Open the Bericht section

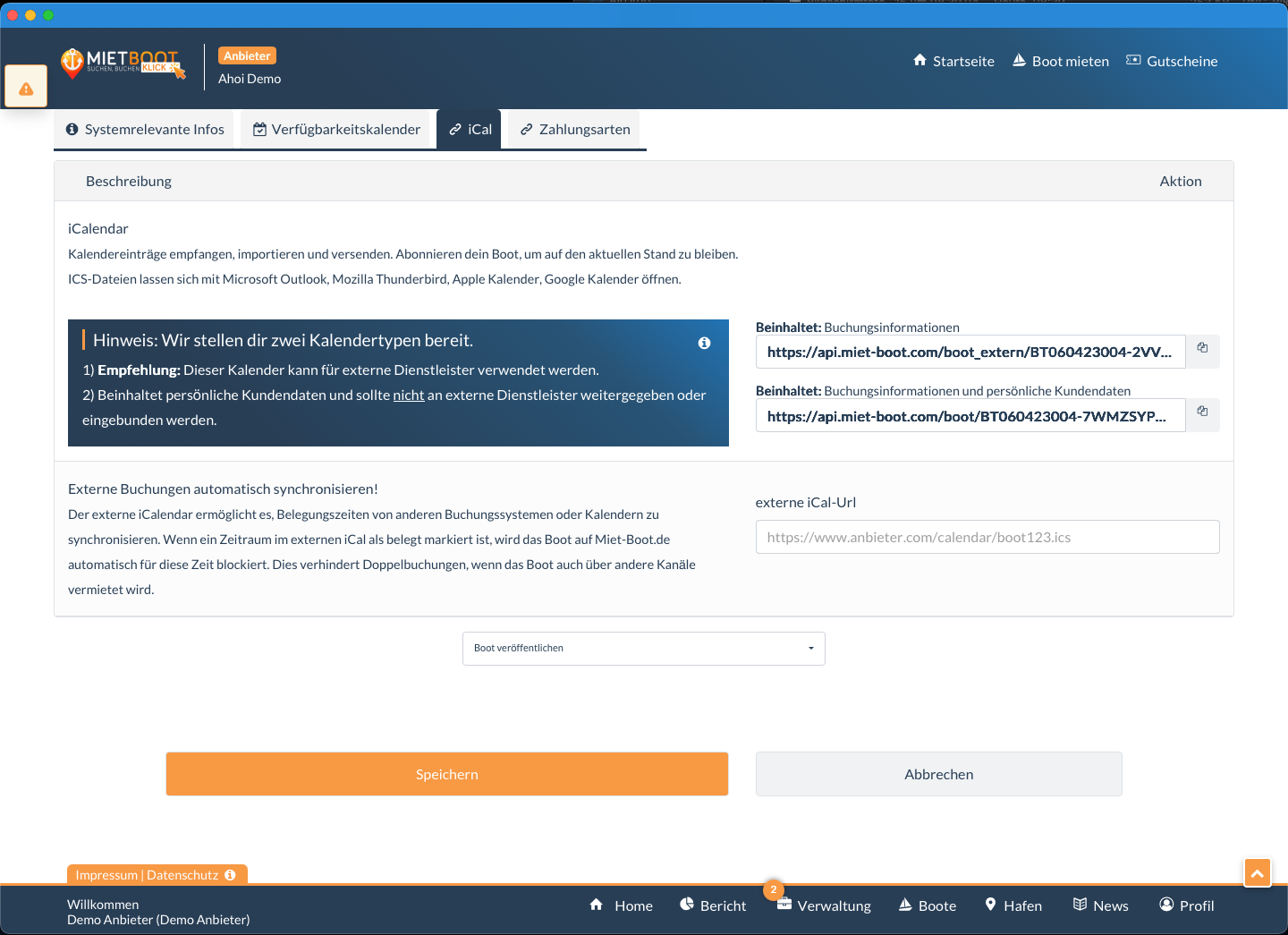713,905
